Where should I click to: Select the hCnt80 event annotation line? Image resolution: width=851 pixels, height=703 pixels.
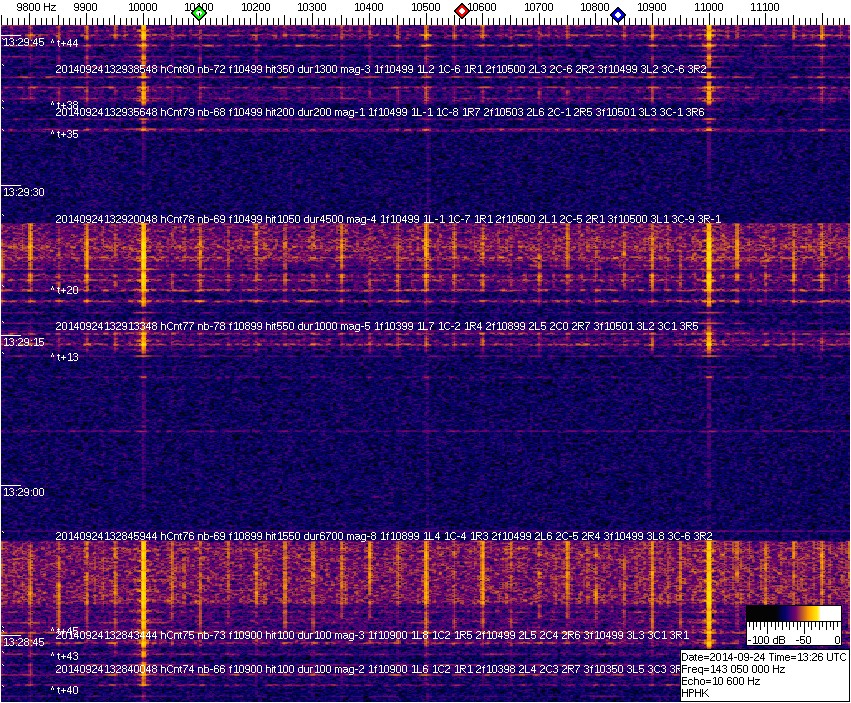(x=381, y=69)
